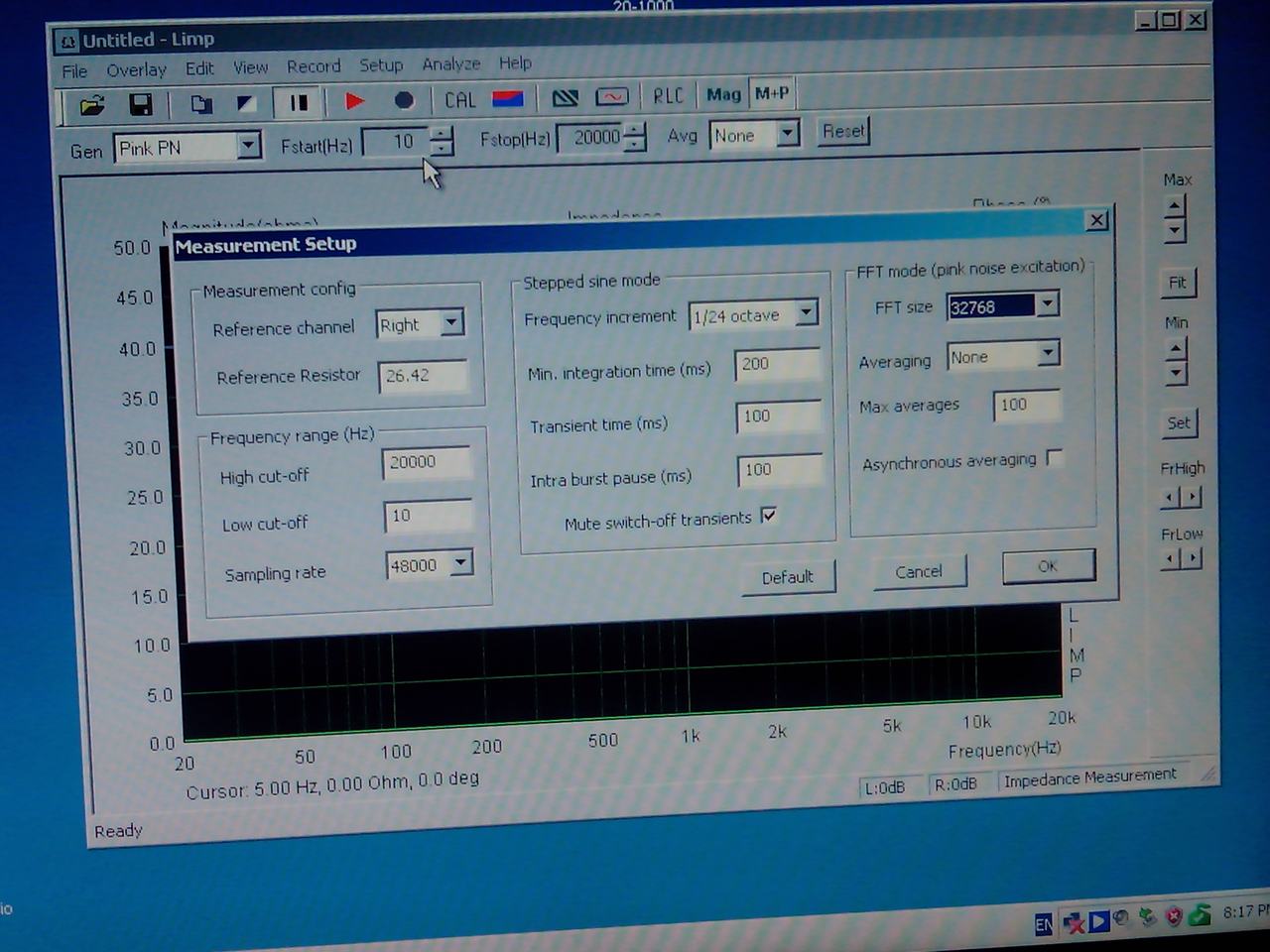1270x952 pixels.
Task: Click the RLC toolbar button
Action: [668, 95]
